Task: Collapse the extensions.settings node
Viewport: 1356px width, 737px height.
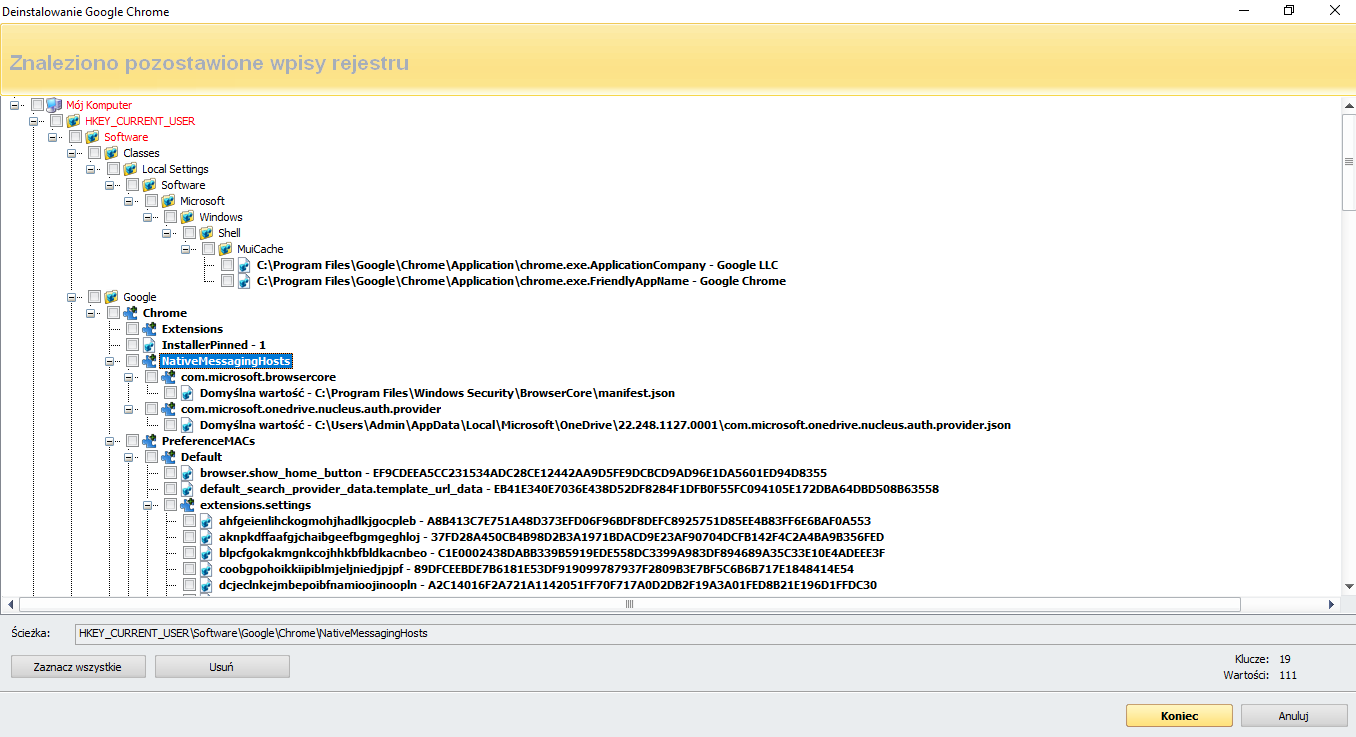Action: pyautogui.click(x=148, y=505)
